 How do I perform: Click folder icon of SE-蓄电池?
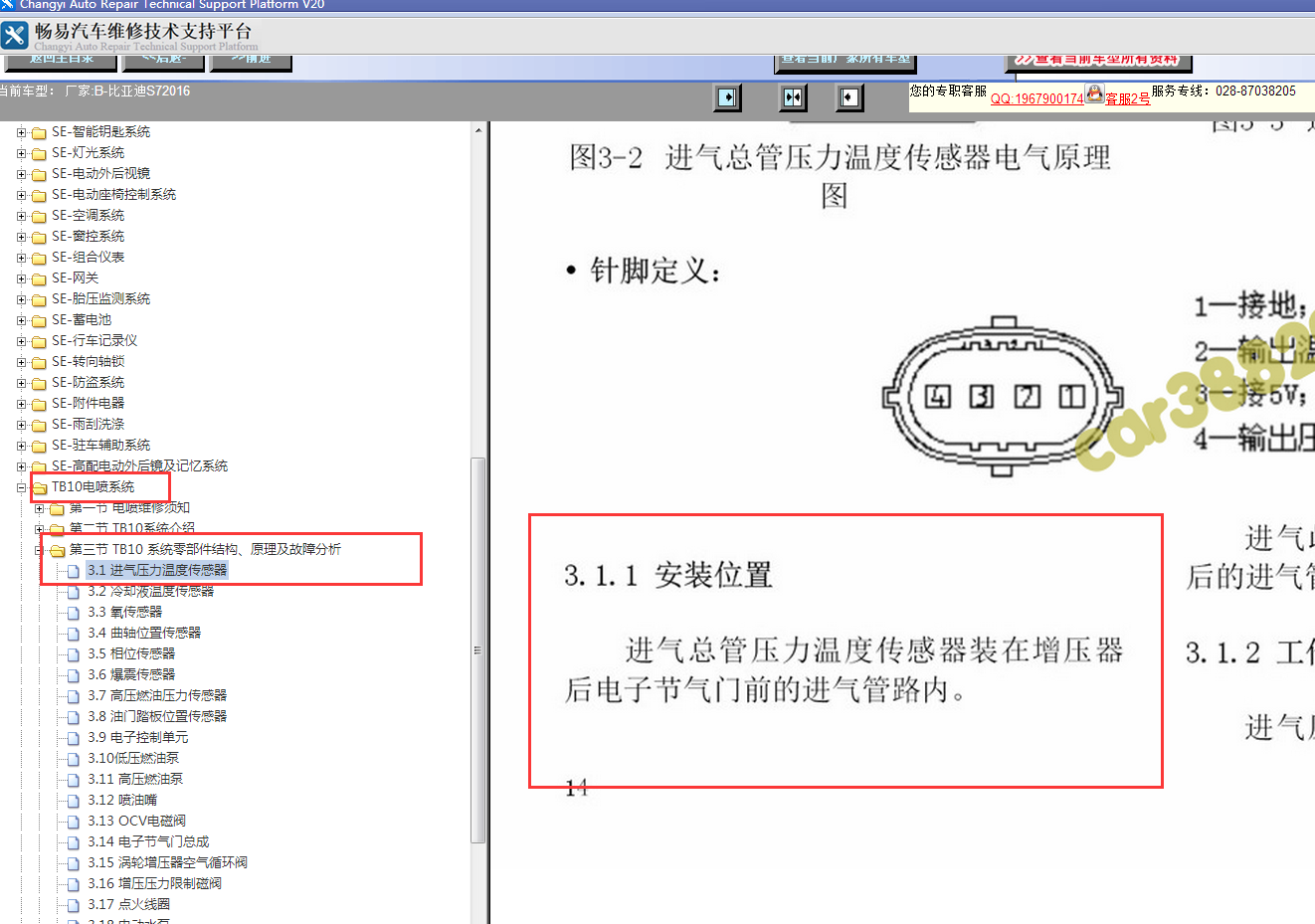[x=39, y=320]
